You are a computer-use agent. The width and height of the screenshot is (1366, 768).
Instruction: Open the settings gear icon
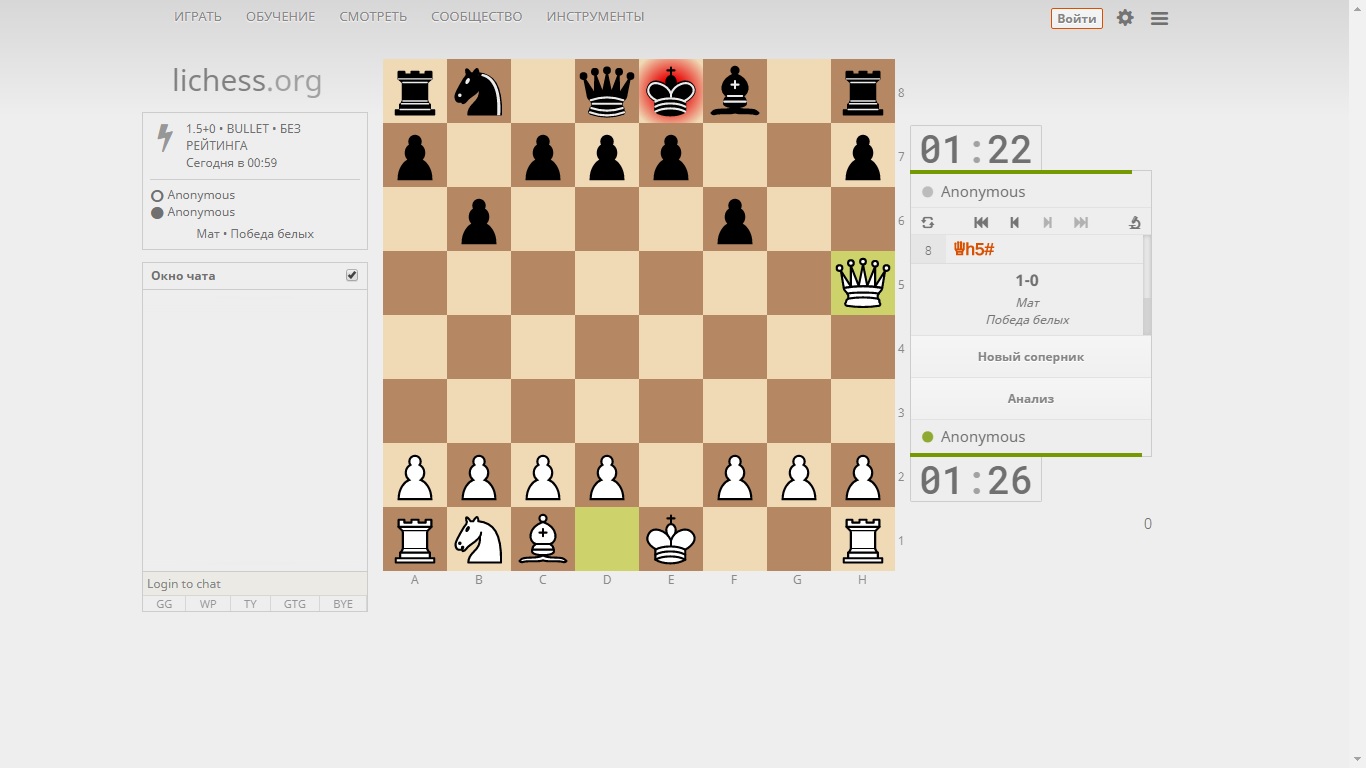(1125, 18)
